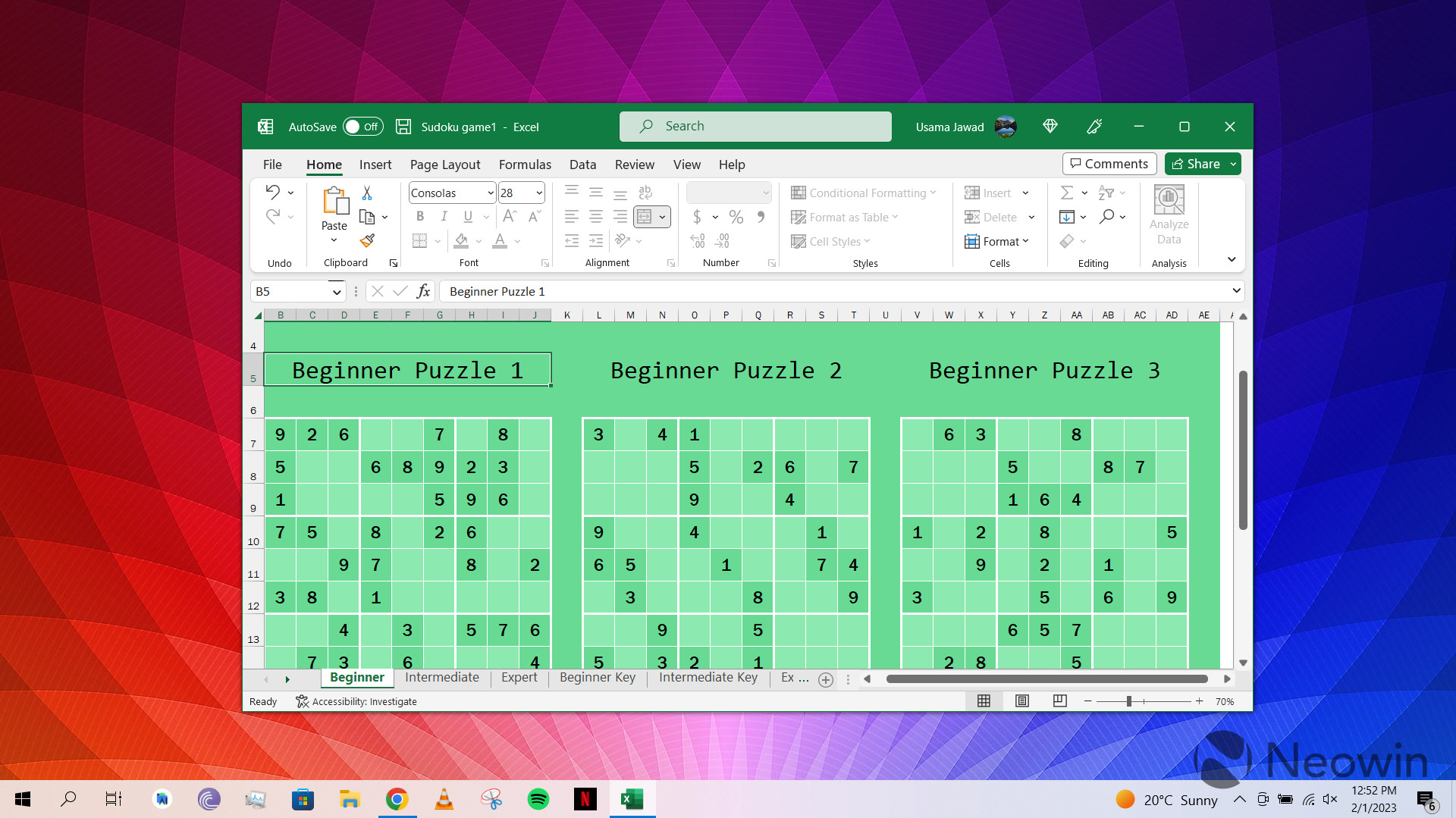Select the Italic formatting icon
Viewport: 1456px width, 818px height.
(444, 216)
